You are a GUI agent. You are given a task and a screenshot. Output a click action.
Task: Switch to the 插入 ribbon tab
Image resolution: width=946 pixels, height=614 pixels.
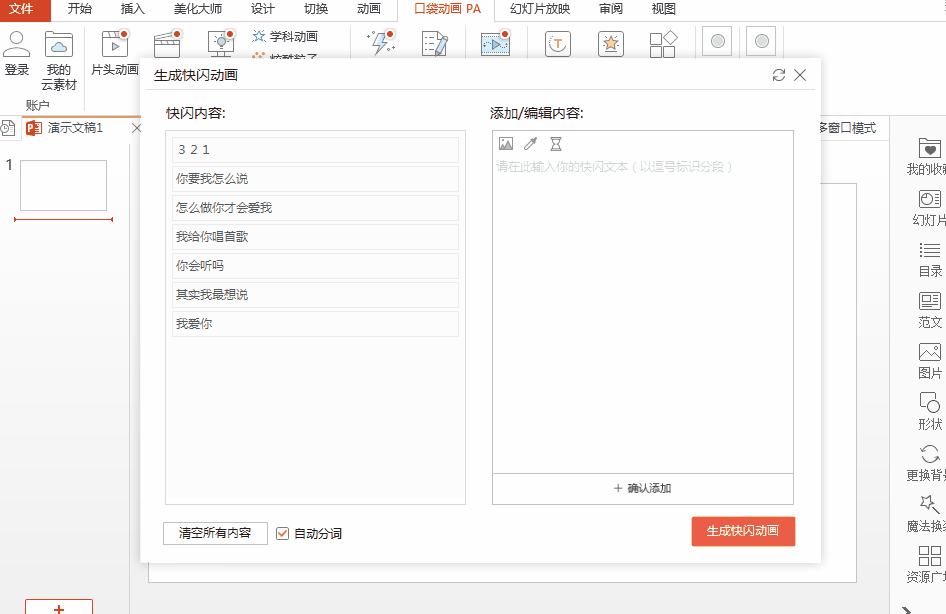pyautogui.click(x=133, y=9)
